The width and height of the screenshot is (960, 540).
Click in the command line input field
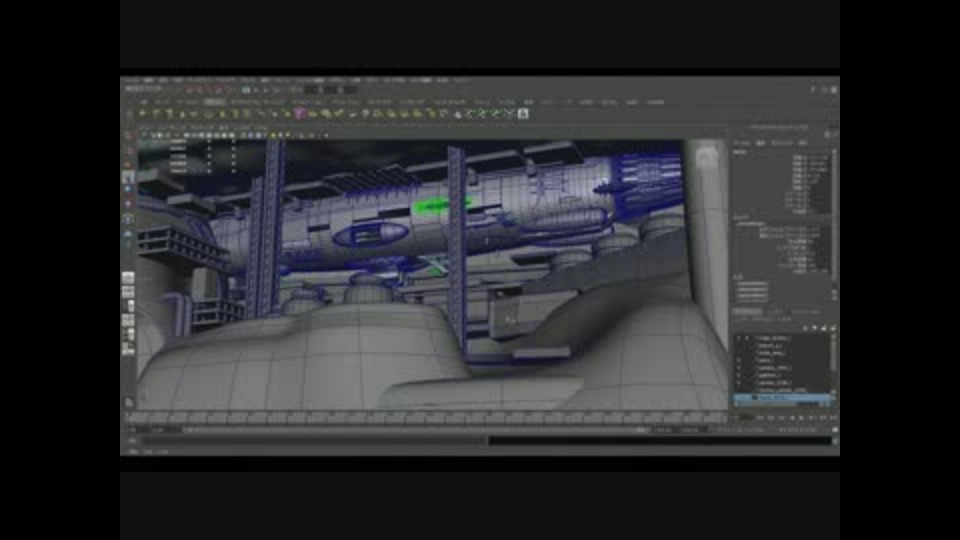tap(315, 440)
